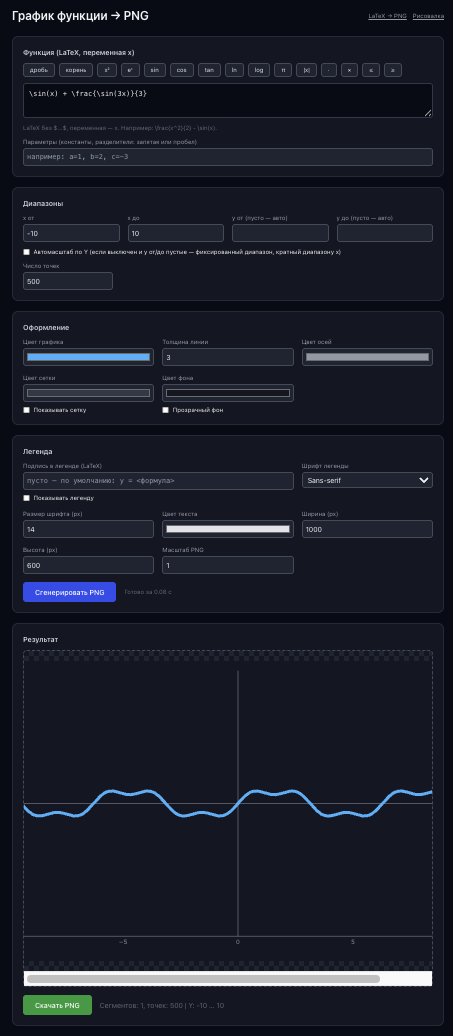Insert the log function

[259, 70]
